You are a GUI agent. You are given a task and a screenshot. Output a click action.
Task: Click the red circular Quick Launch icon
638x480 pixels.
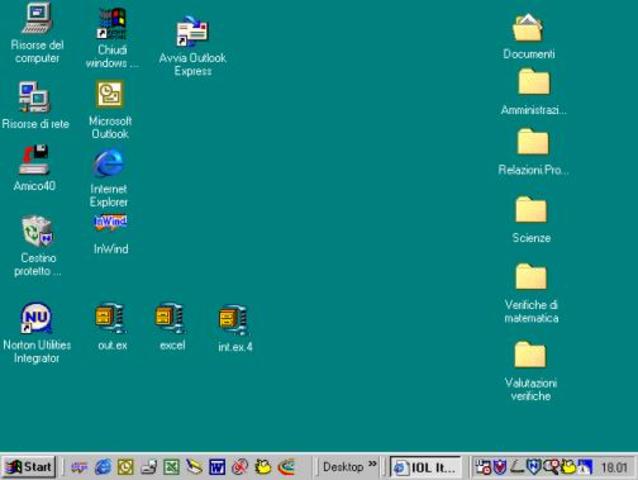coord(240,467)
